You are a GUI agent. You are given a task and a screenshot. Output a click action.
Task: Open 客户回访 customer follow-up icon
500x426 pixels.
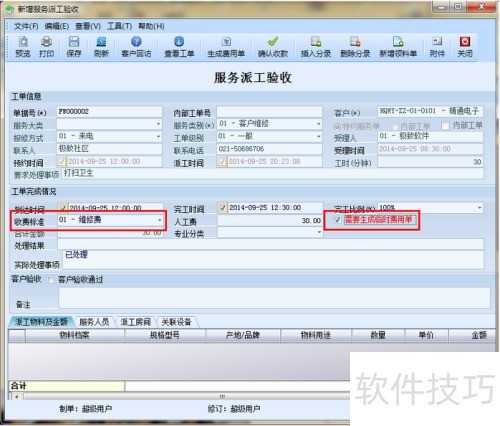[136, 42]
